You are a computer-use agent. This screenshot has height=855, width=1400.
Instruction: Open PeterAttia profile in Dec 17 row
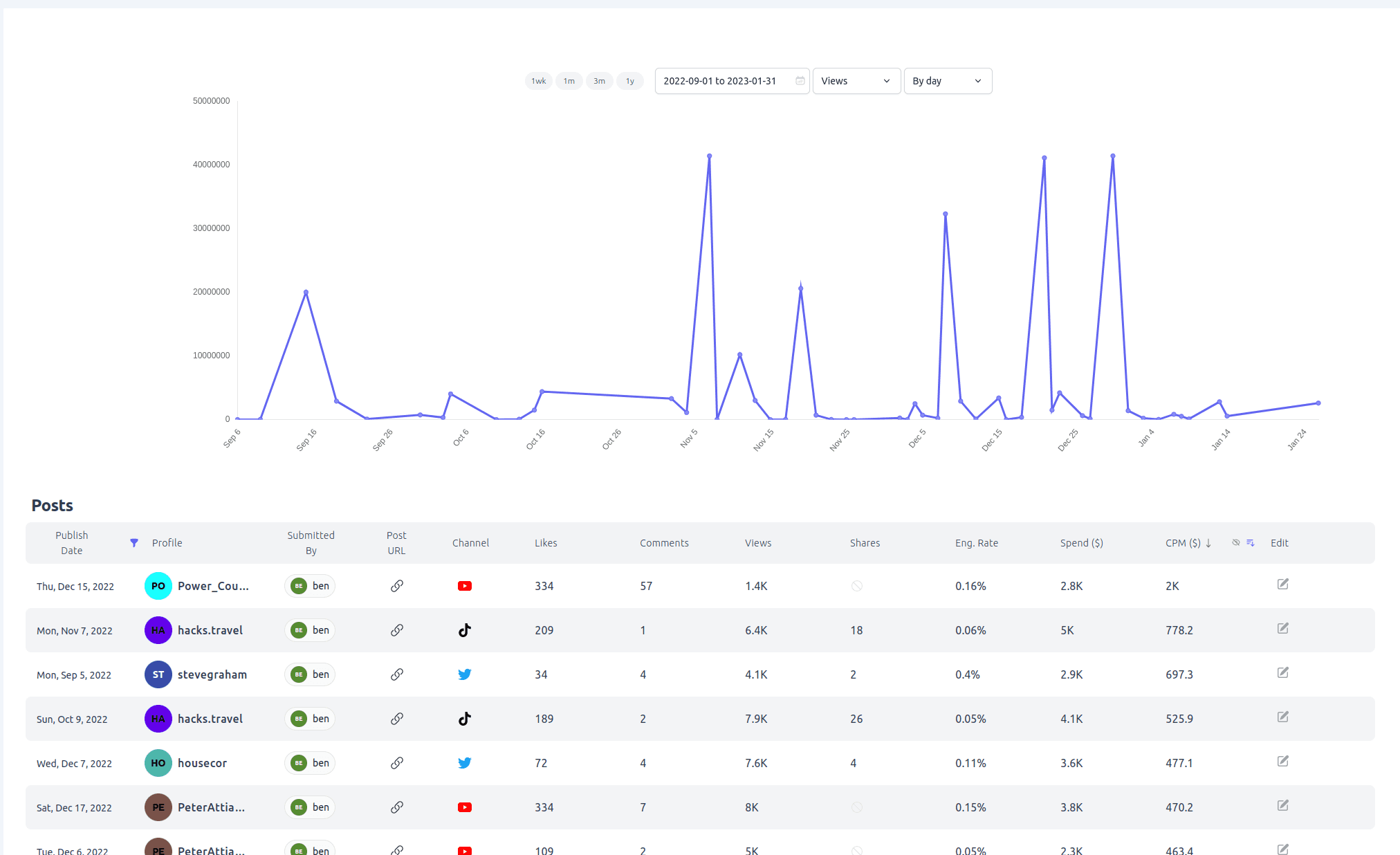tap(211, 807)
